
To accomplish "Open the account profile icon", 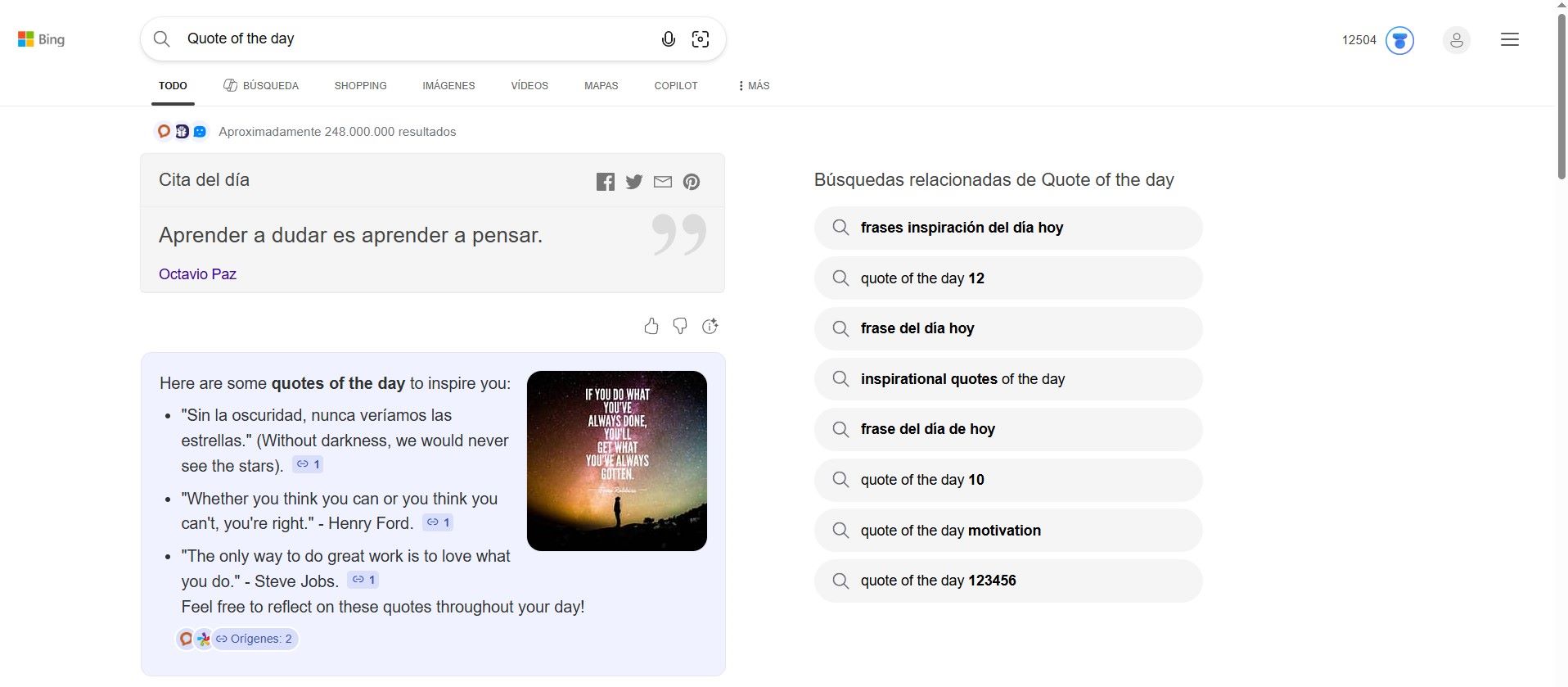I will [x=1456, y=40].
